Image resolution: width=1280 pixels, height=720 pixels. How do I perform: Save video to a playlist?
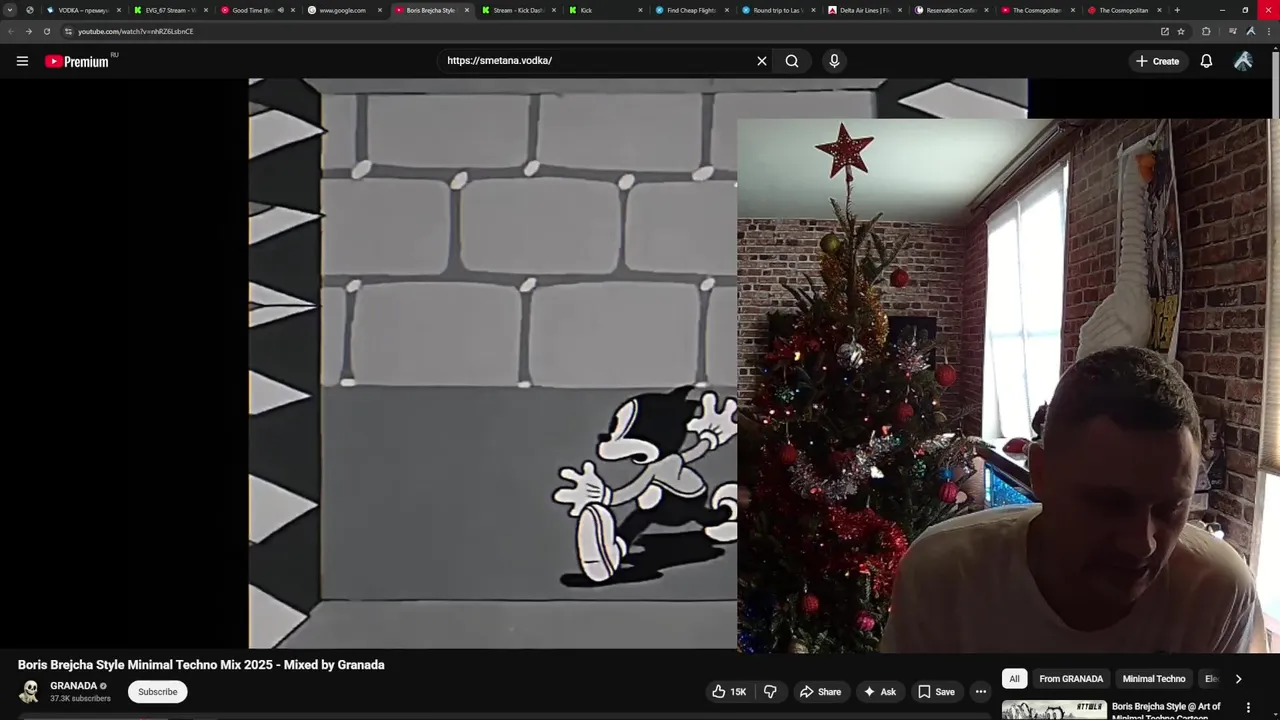[x=936, y=692]
